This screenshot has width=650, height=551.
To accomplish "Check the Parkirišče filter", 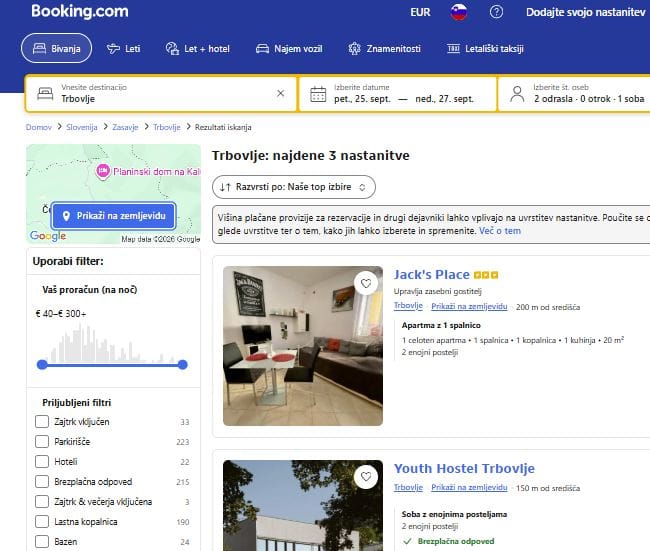I will 42,442.
